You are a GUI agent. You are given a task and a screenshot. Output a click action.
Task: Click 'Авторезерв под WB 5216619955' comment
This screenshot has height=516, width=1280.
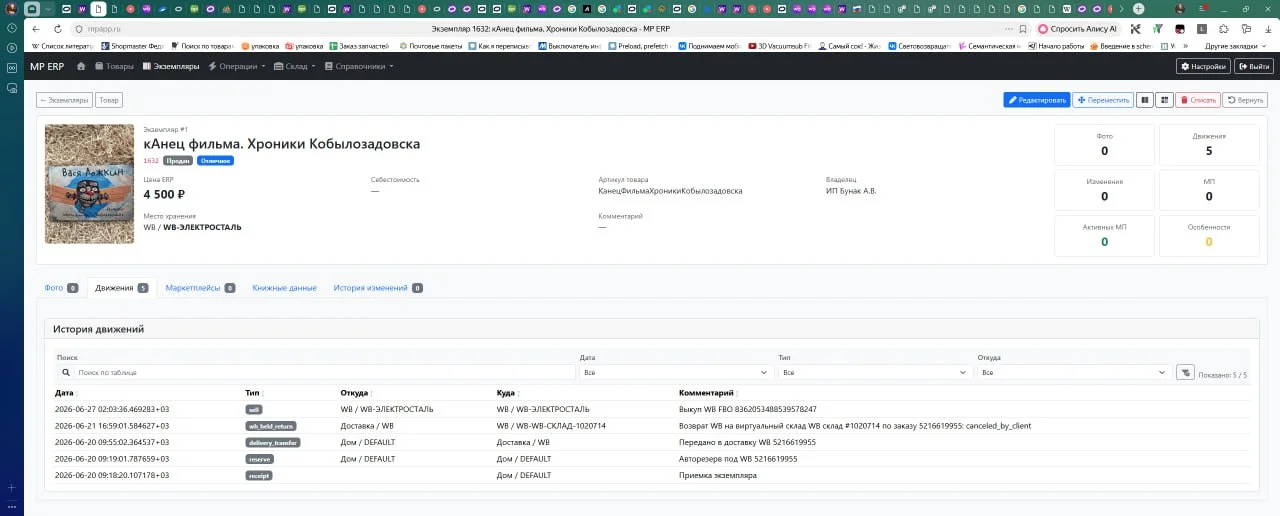point(738,459)
